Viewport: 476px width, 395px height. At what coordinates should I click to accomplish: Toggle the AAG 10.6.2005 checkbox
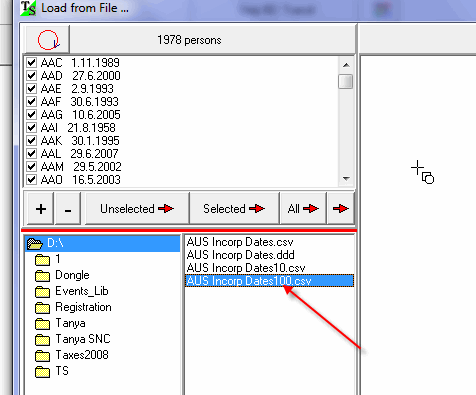[31, 114]
